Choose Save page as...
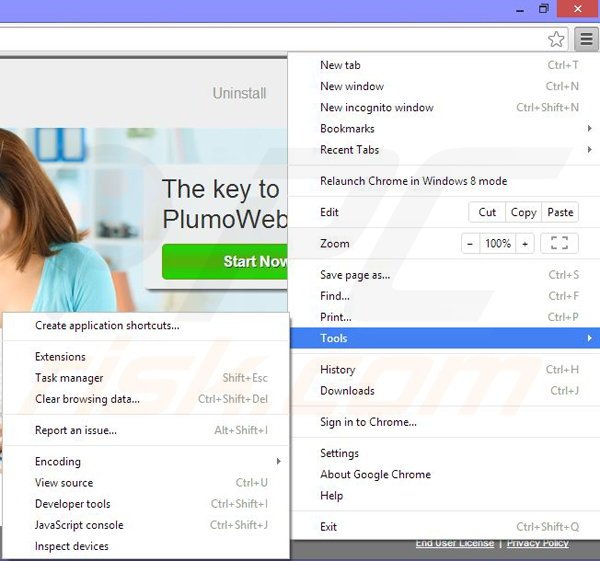The height and width of the screenshot is (561, 600). coord(445,275)
